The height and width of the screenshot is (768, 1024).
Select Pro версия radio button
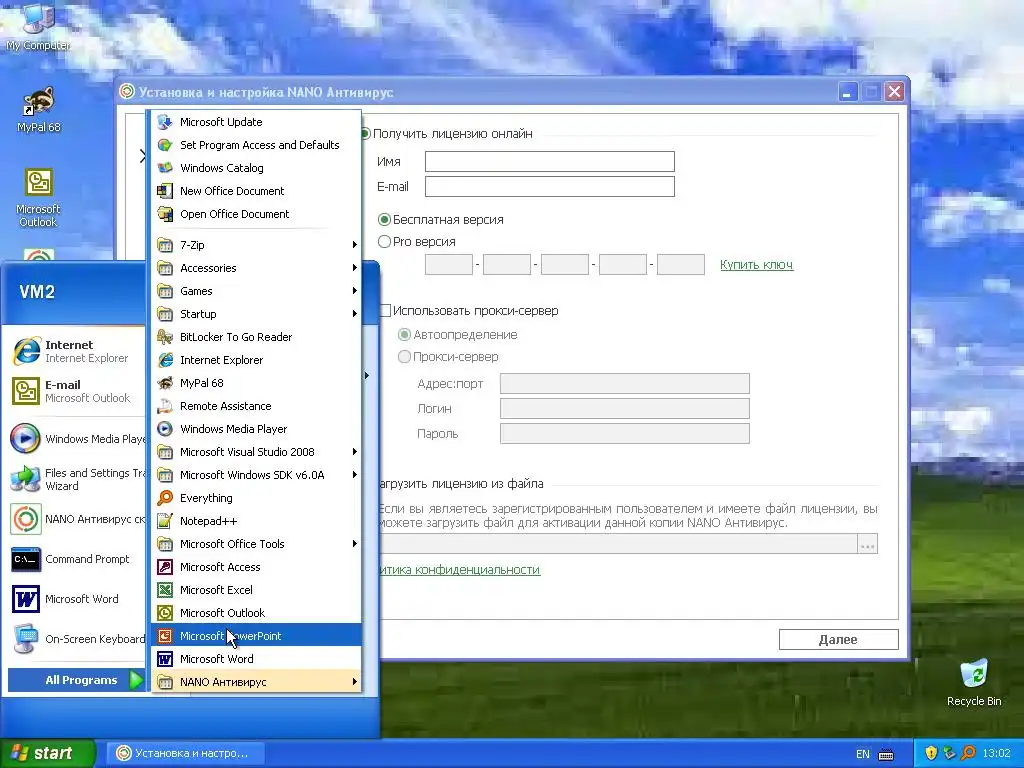[x=385, y=242]
